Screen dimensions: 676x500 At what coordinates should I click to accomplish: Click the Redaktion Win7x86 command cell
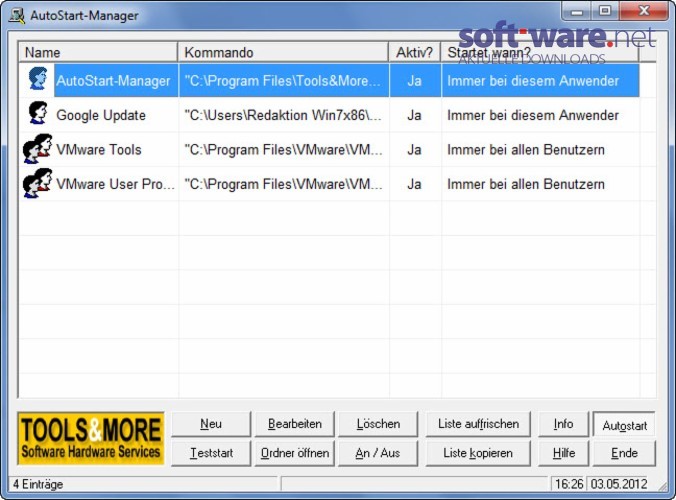coord(283,115)
